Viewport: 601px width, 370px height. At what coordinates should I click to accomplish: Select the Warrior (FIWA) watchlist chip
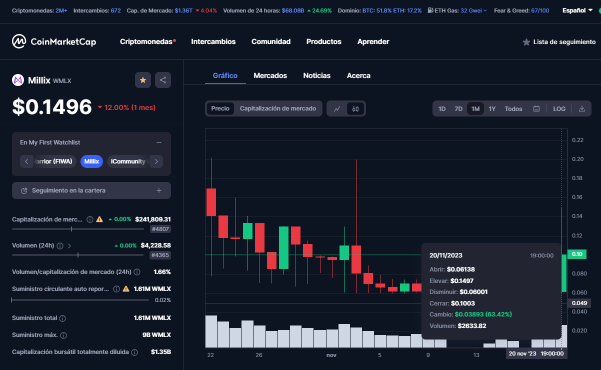click(54, 161)
